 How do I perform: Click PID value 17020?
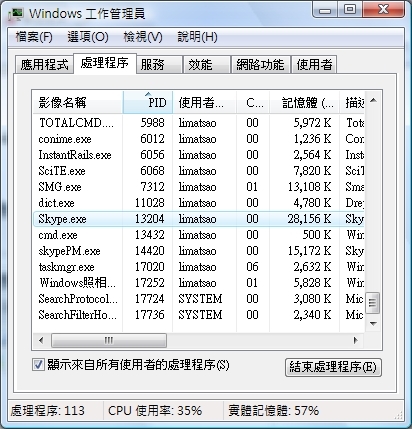[x=150, y=267]
